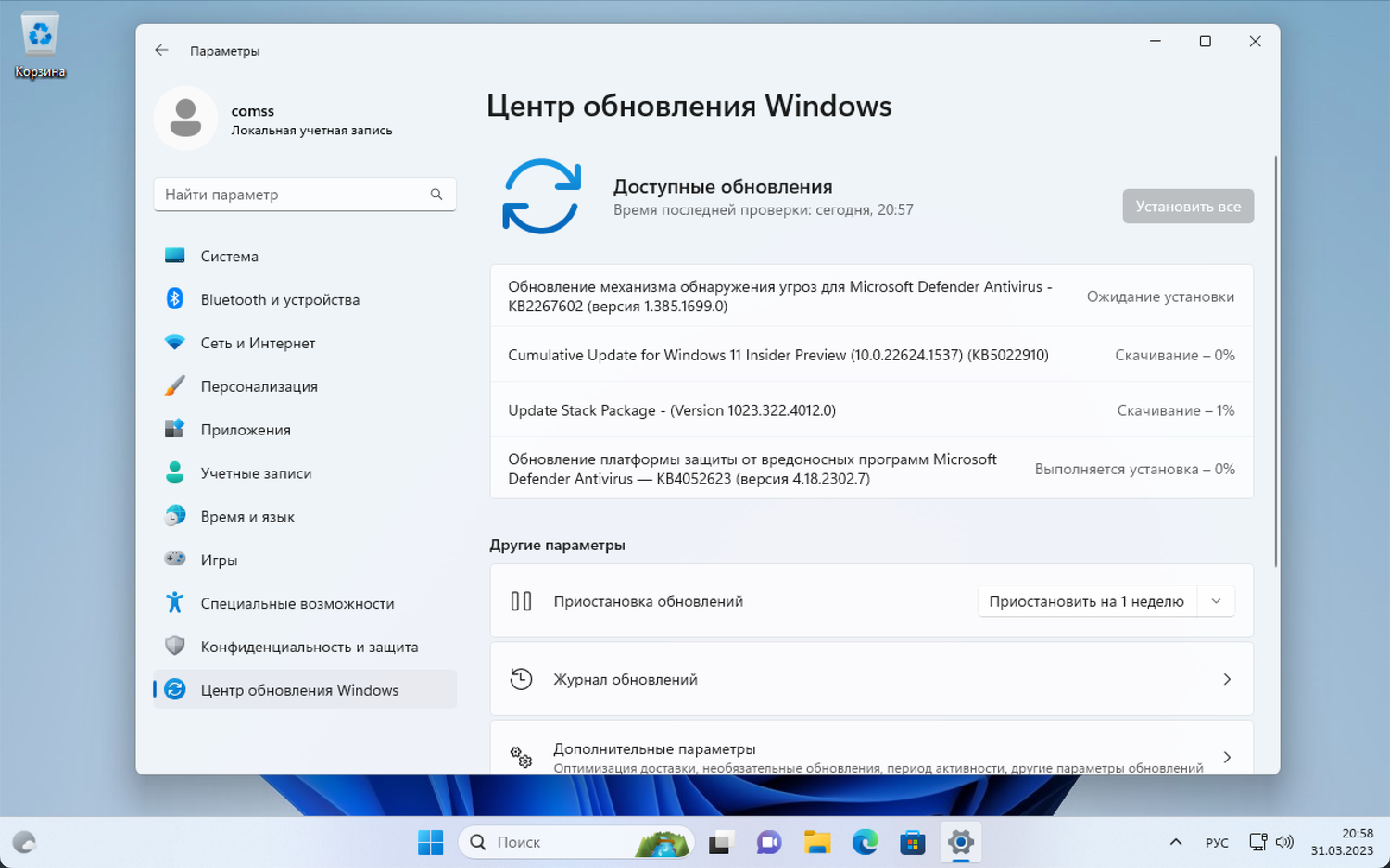The image size is (1390, 868).
Task: Click the Найти параметр search field
Action: click(305, 195)
